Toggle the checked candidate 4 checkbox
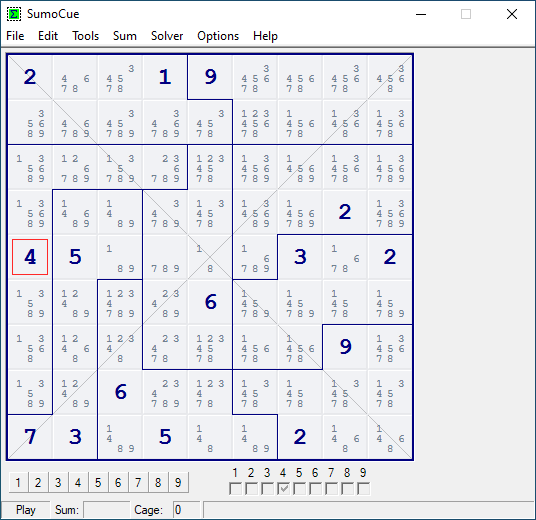The height and width of the screenshot is (520, 536). (283, 489)
